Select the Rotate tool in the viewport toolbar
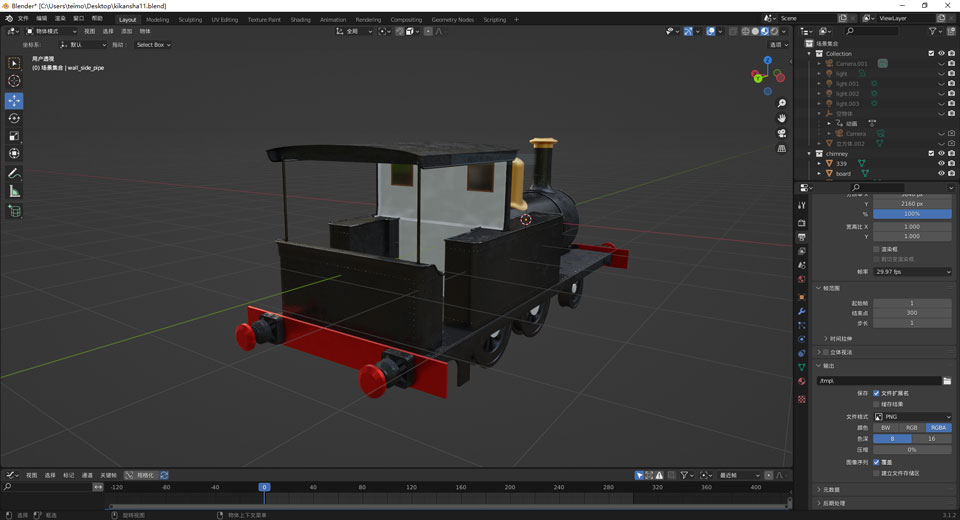 [x=14, y=118]
